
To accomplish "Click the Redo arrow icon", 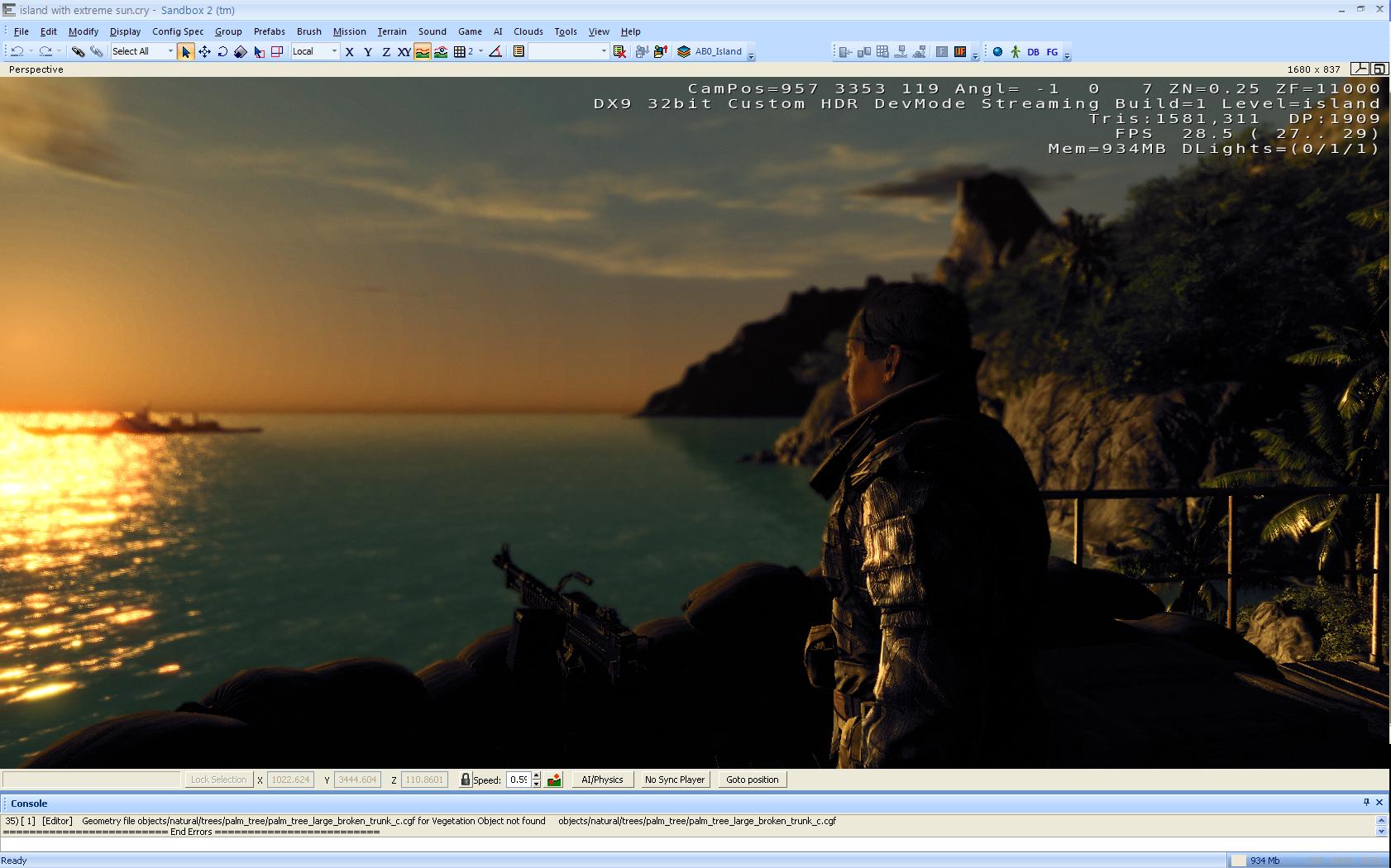I will [45, 51].
